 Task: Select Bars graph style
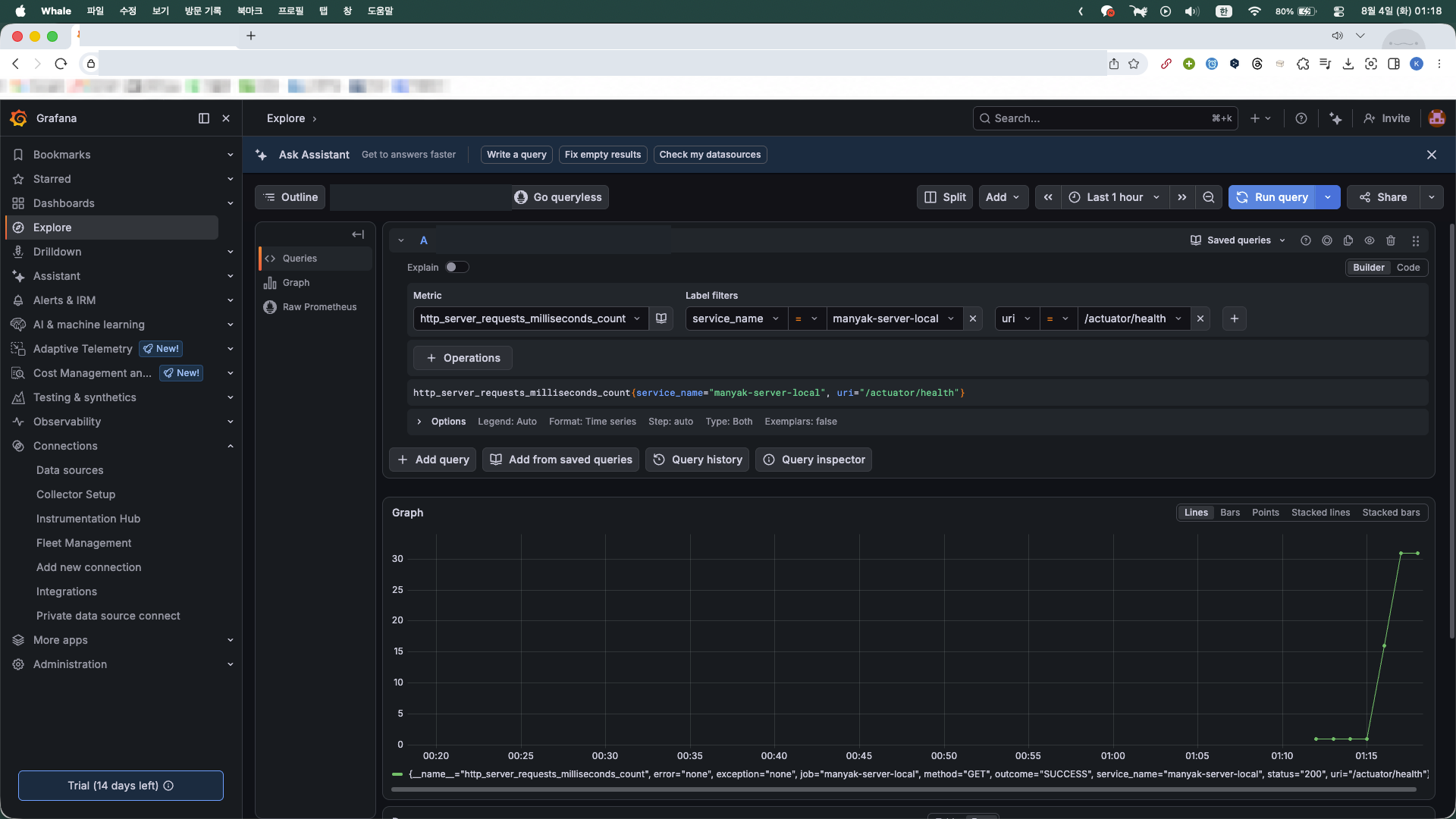[x=1230, y=513]
